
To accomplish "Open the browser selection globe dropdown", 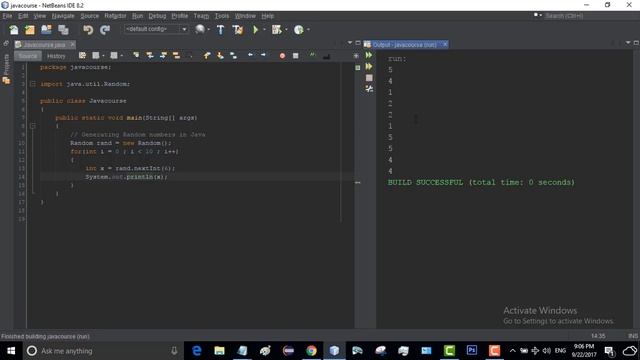I will 209,30.
